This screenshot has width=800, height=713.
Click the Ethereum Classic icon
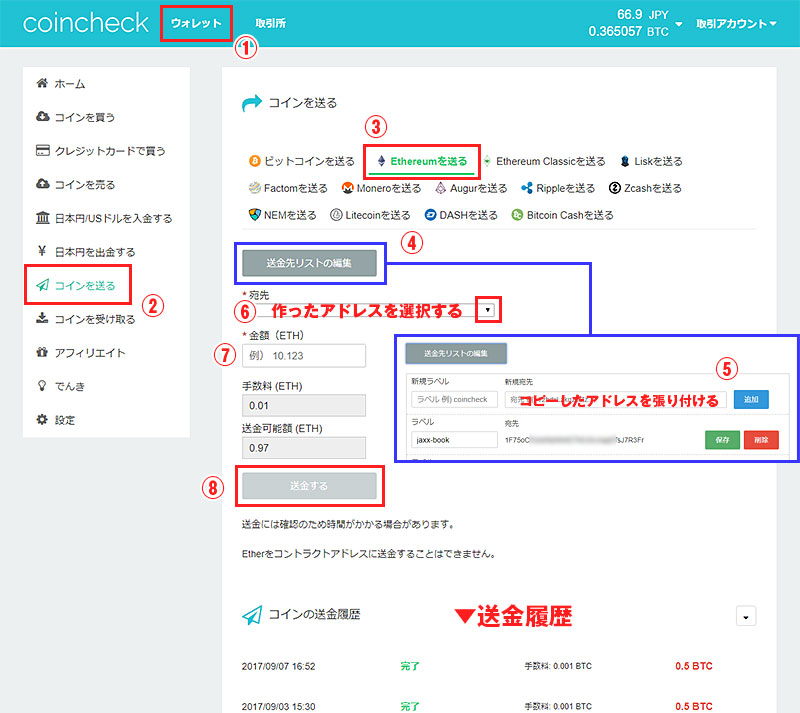(x=487, y=161)
